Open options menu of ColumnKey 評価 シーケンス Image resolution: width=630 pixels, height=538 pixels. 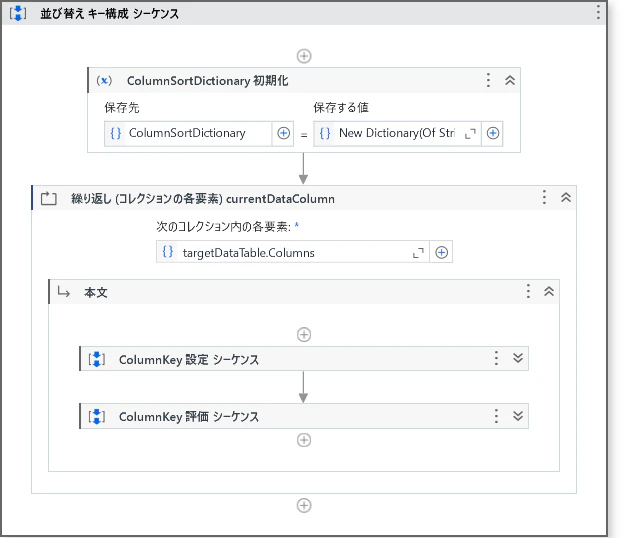pos(496,416)
